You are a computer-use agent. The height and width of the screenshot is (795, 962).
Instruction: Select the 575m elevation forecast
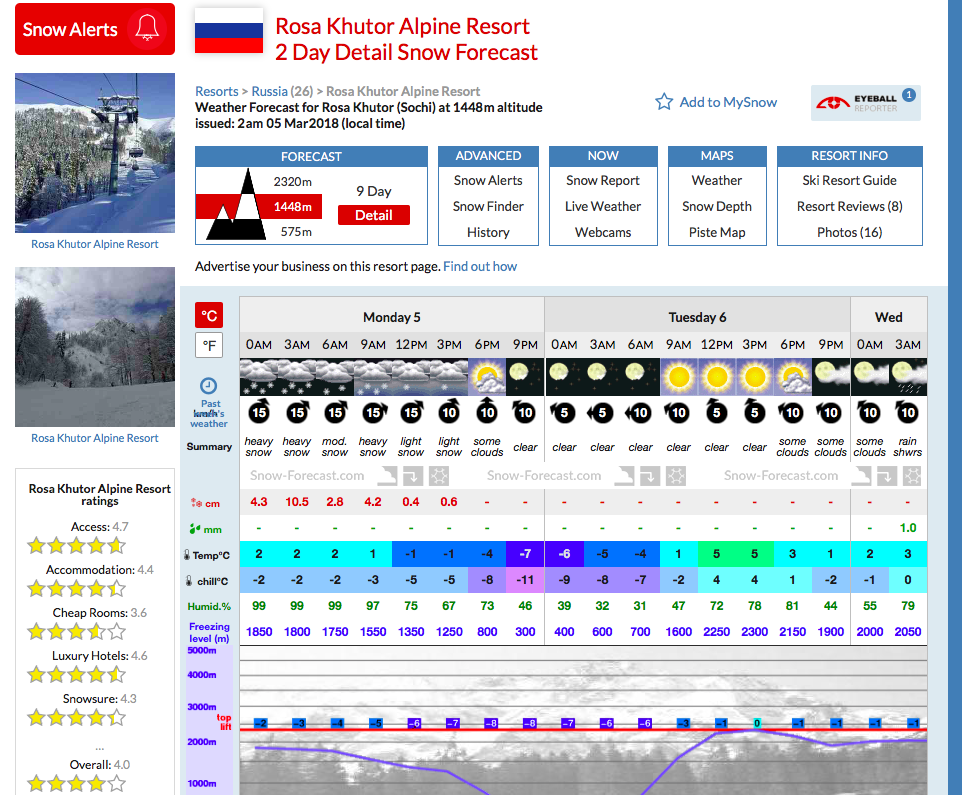296,232
